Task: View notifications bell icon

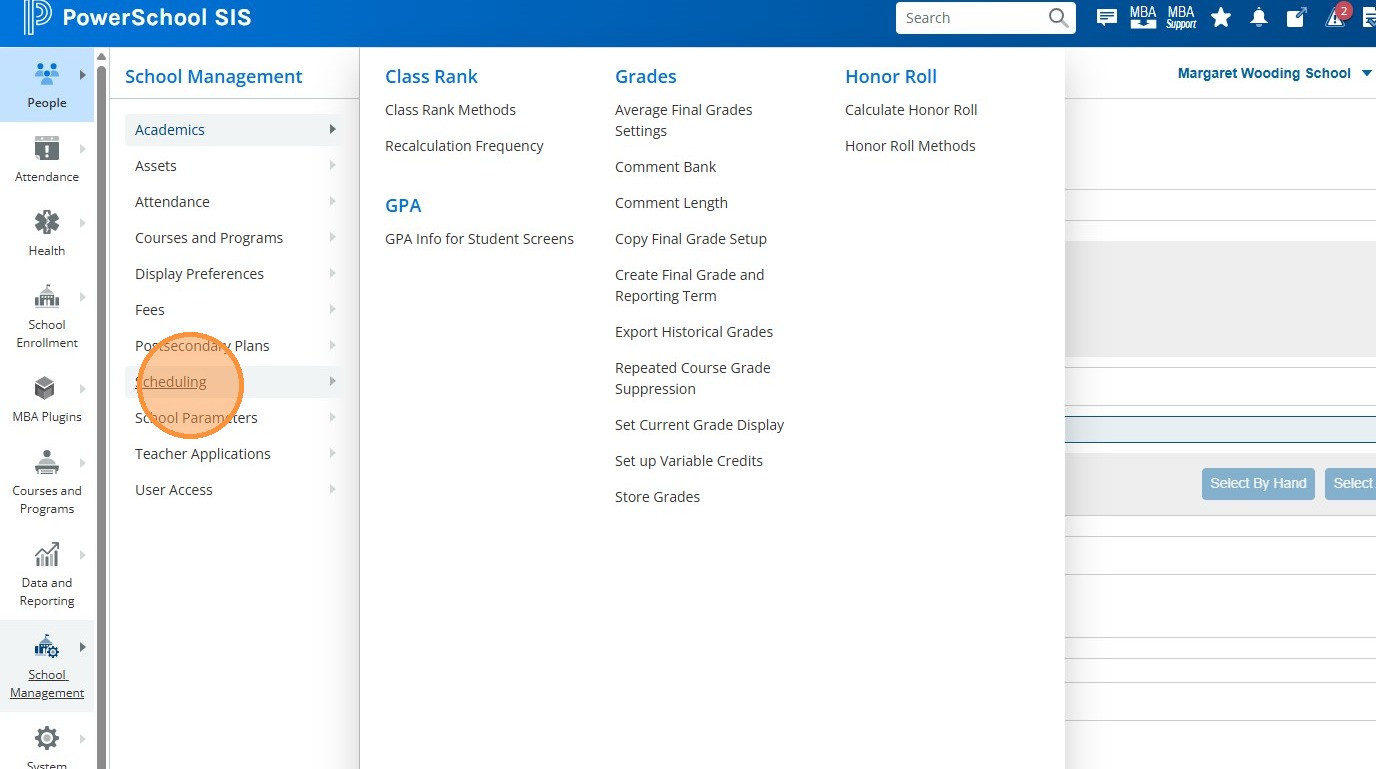Action: [1259, 17]
